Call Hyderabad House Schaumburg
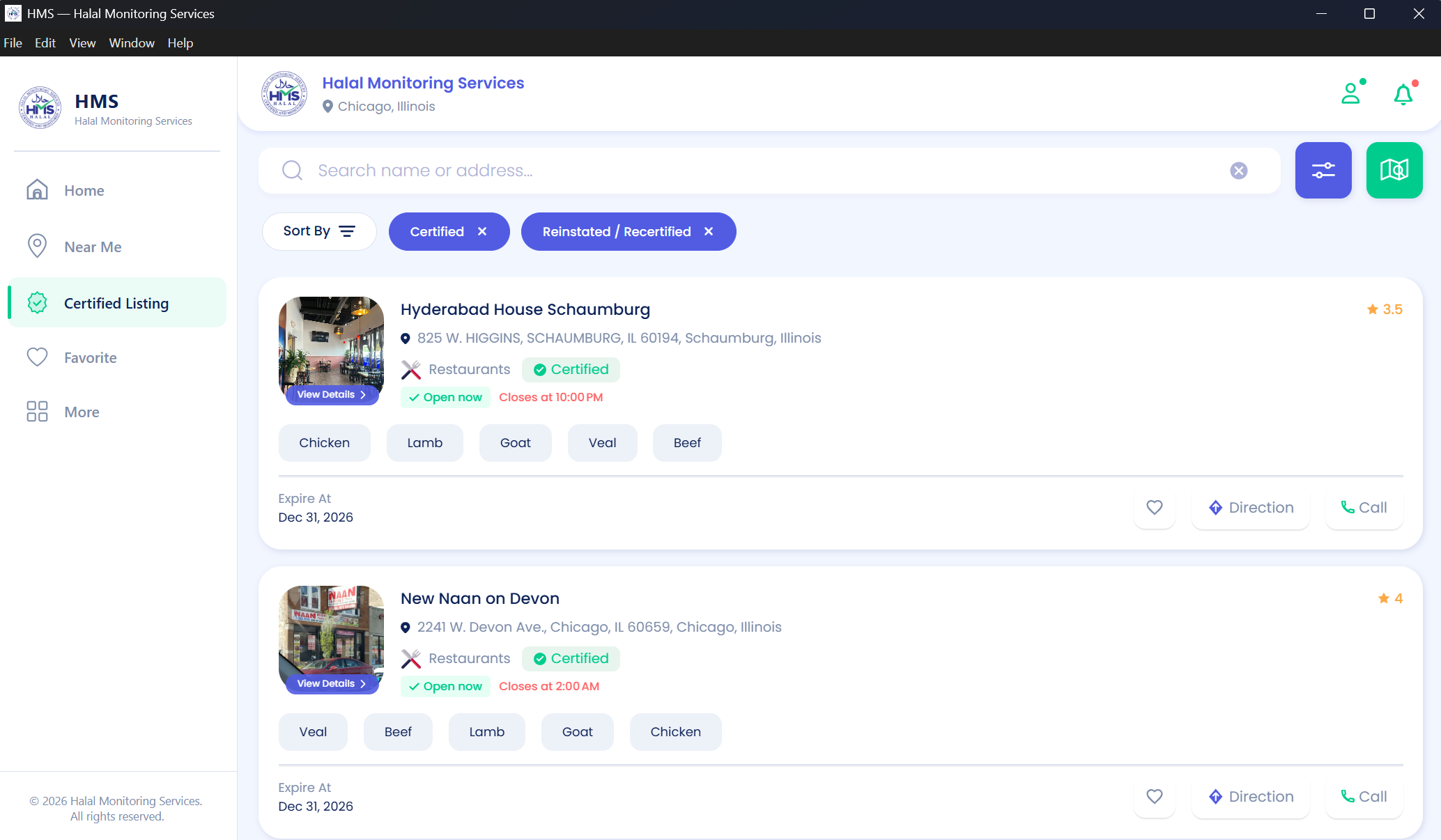Viewport: 1441px width, 840px height. [1364, 508]
